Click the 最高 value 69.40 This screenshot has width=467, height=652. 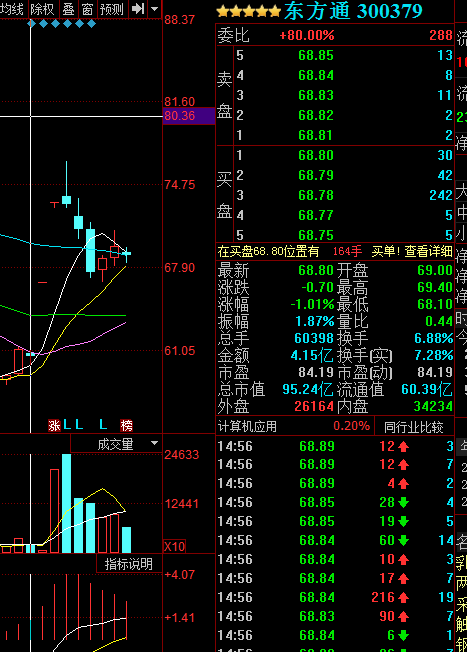click(x=435, y=287)
